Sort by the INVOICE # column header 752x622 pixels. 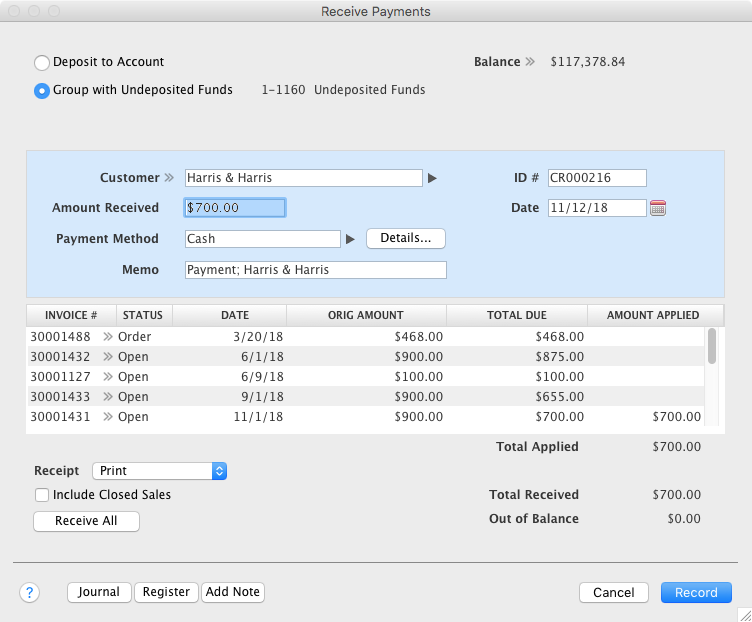[71, 315]
